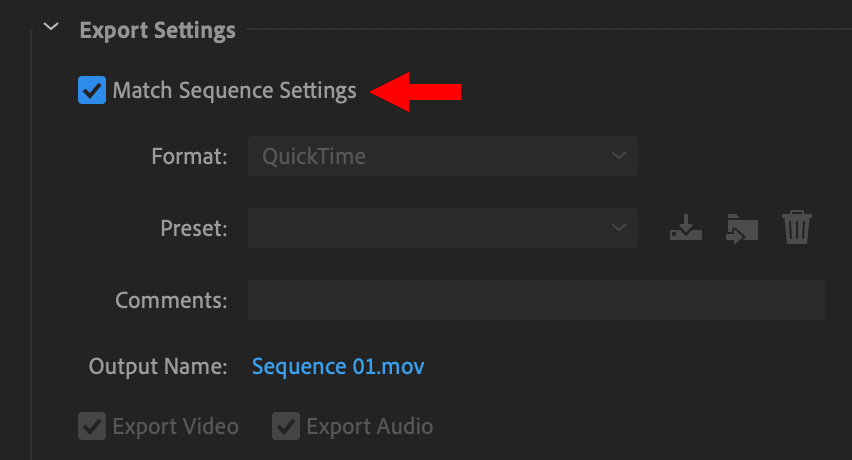Screen dimensions: 852x460
Task: Click the Save Preset download icon
Action: 686,228
